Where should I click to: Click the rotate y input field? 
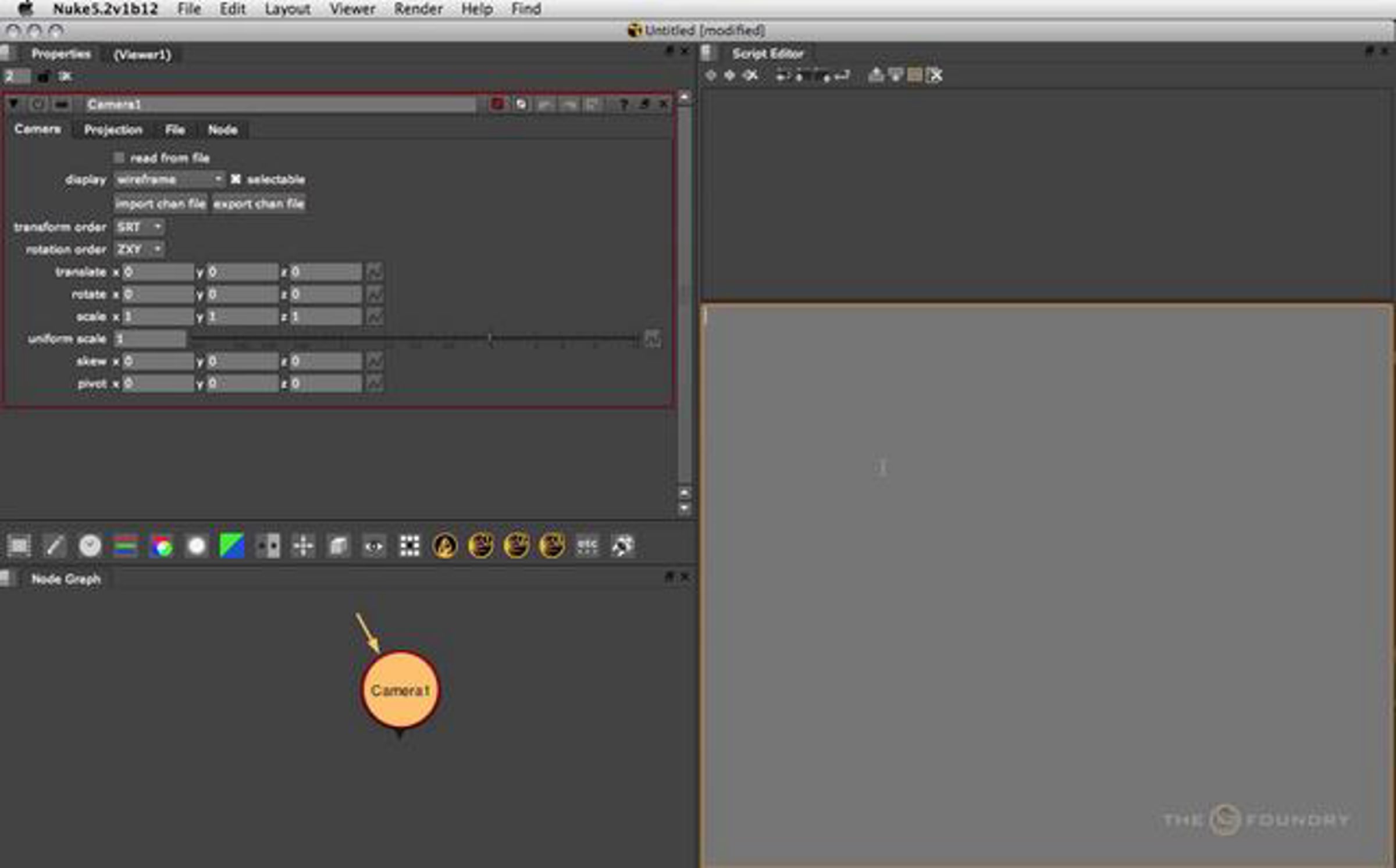click(242, 295)
